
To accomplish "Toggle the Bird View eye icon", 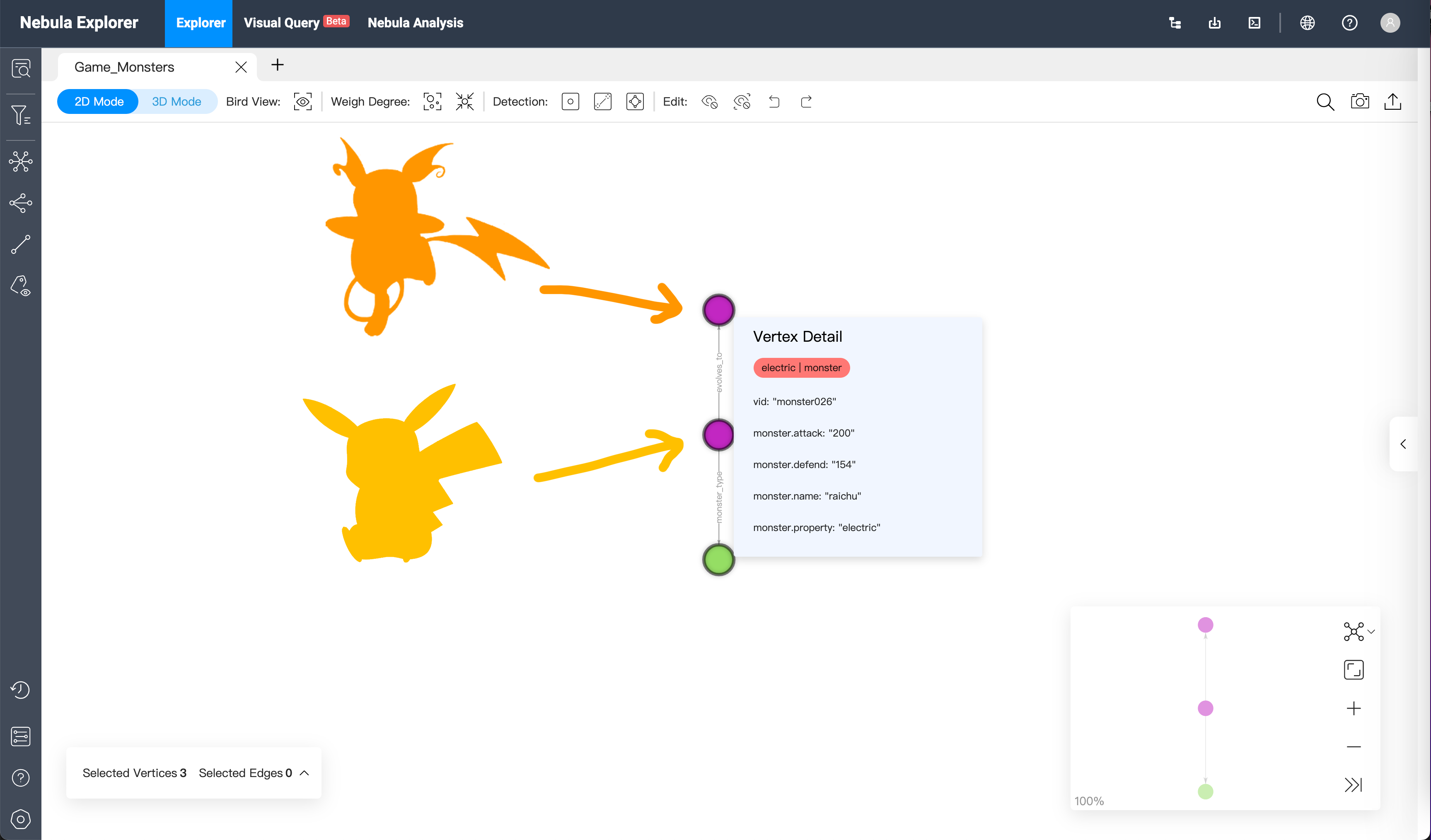I will (303, 101).
